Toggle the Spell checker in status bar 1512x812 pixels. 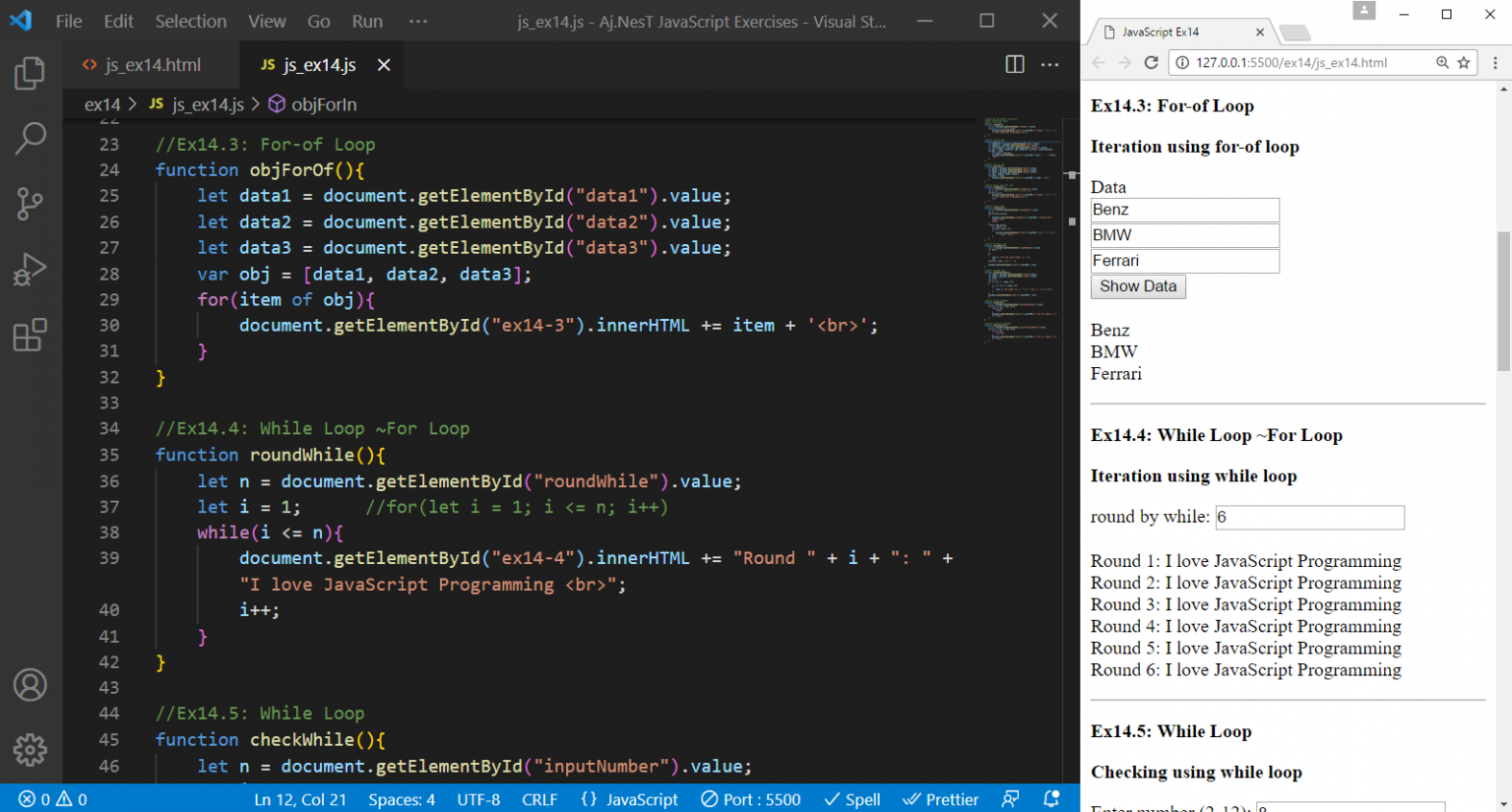852,799
